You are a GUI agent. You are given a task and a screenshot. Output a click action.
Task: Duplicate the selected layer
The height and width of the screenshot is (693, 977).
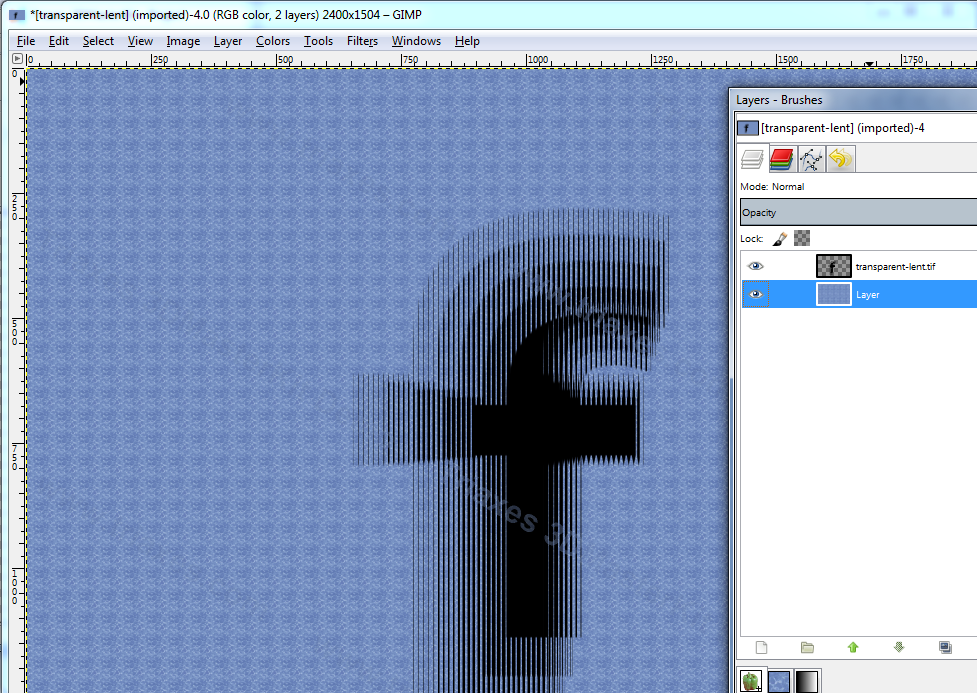945,648
